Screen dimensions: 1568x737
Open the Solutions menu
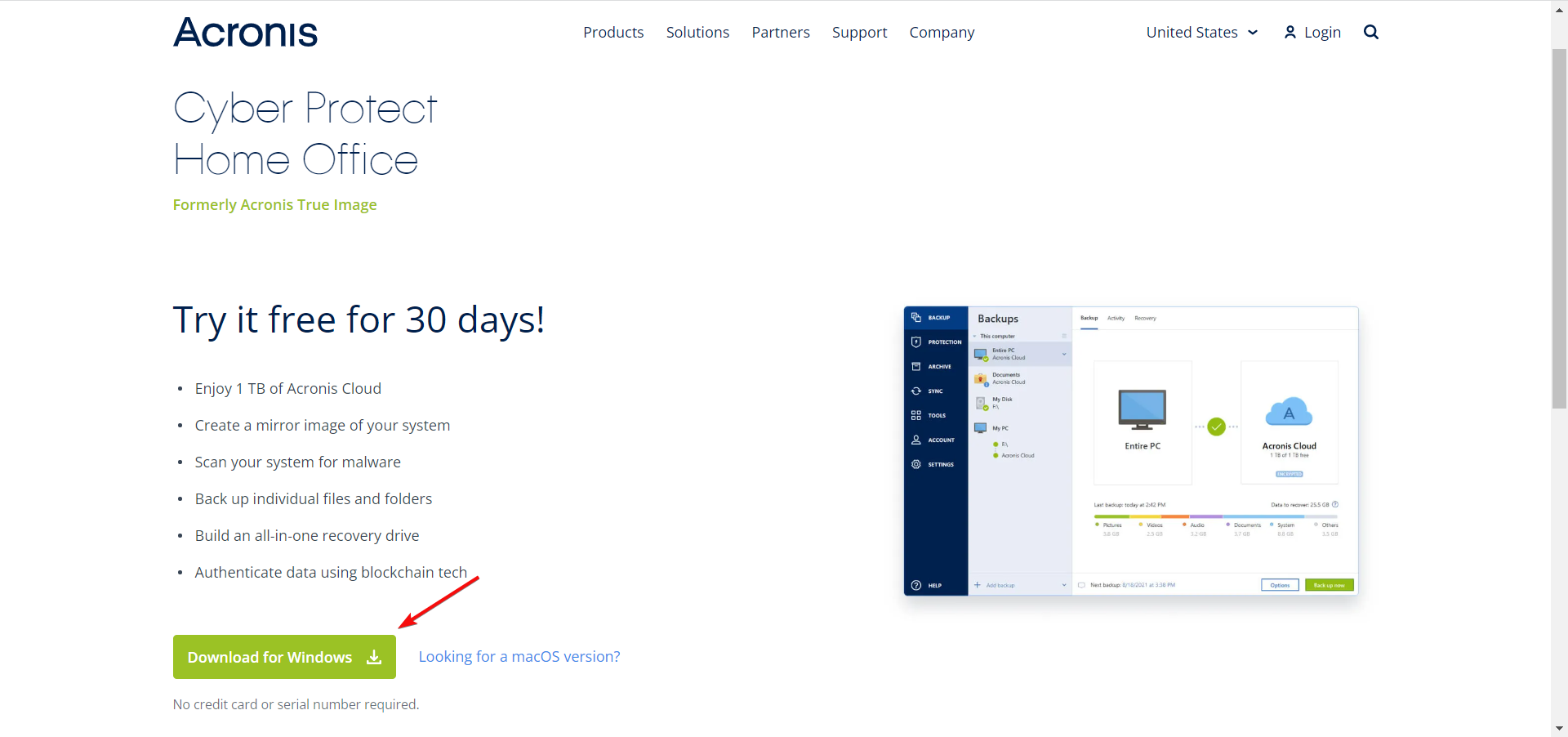click(697, 32)
